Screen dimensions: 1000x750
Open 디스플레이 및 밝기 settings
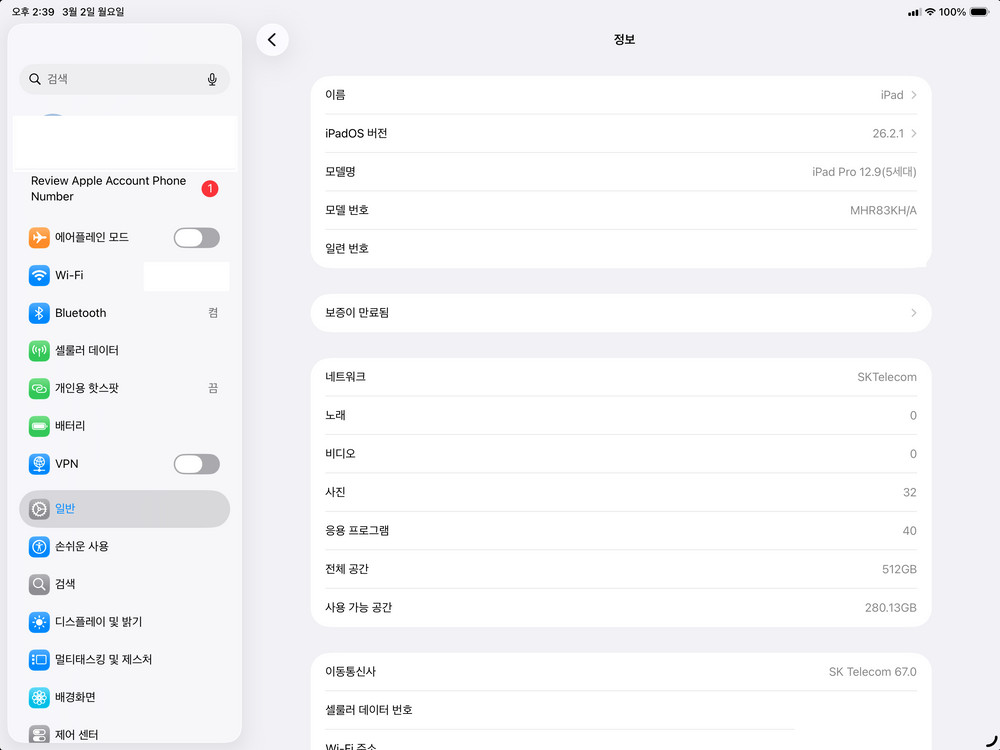[x=124, y=622]
